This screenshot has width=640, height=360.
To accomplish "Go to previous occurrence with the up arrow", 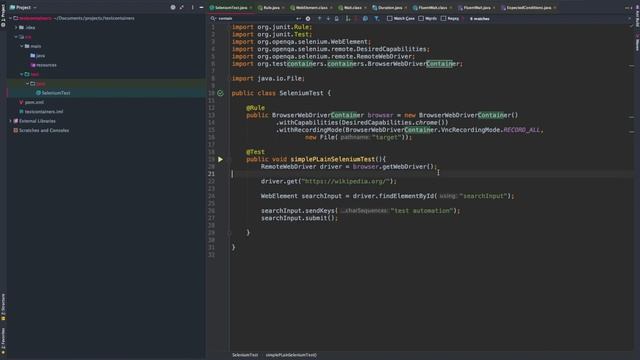I will [x=319, y=18].
